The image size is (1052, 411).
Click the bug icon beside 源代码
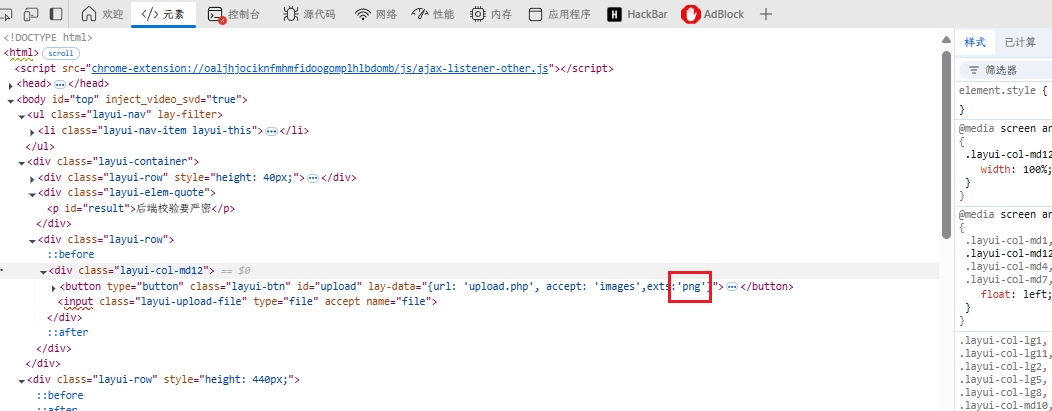[x=291, y=13]
